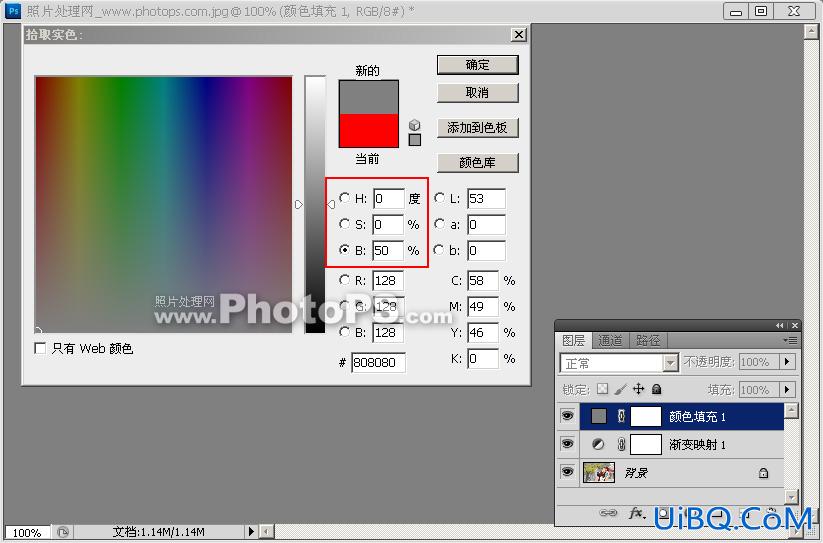
Task: Click the lock image pixels brush icon
Action: pos(620,389)
